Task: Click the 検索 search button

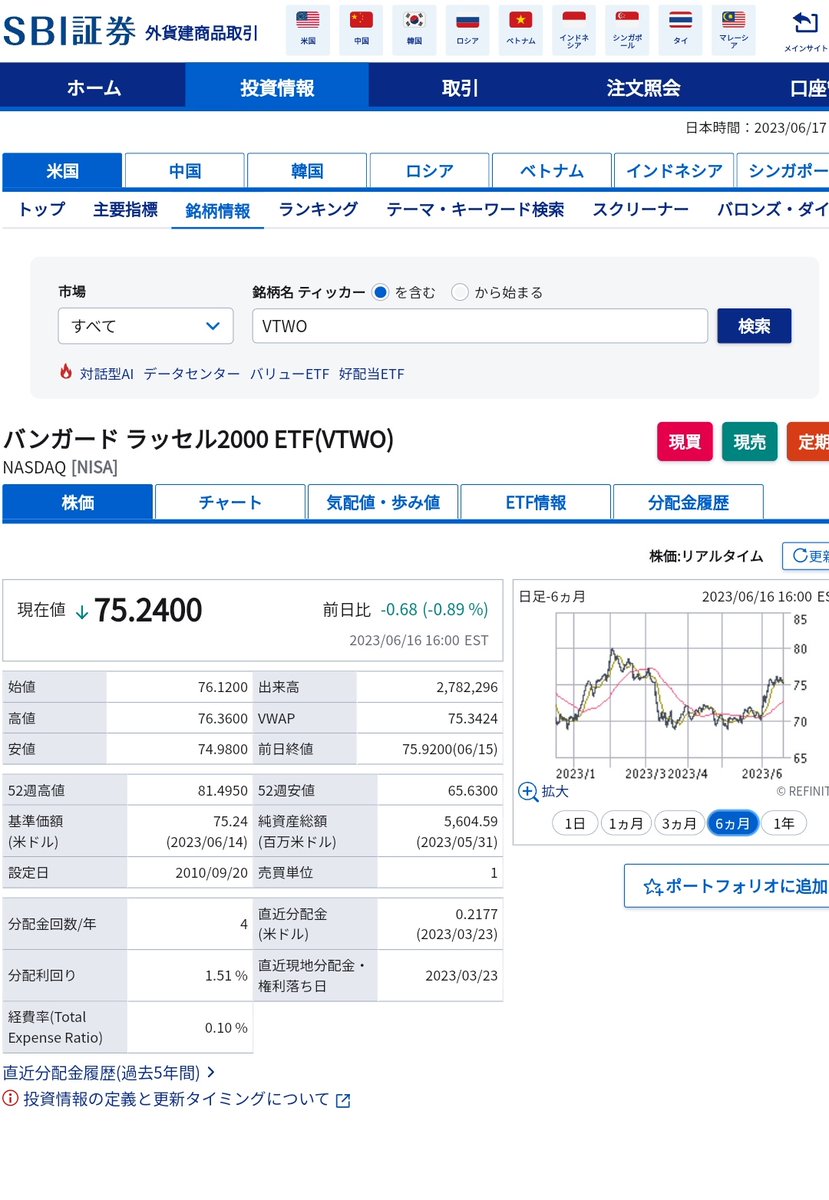Action: point(754,326)
